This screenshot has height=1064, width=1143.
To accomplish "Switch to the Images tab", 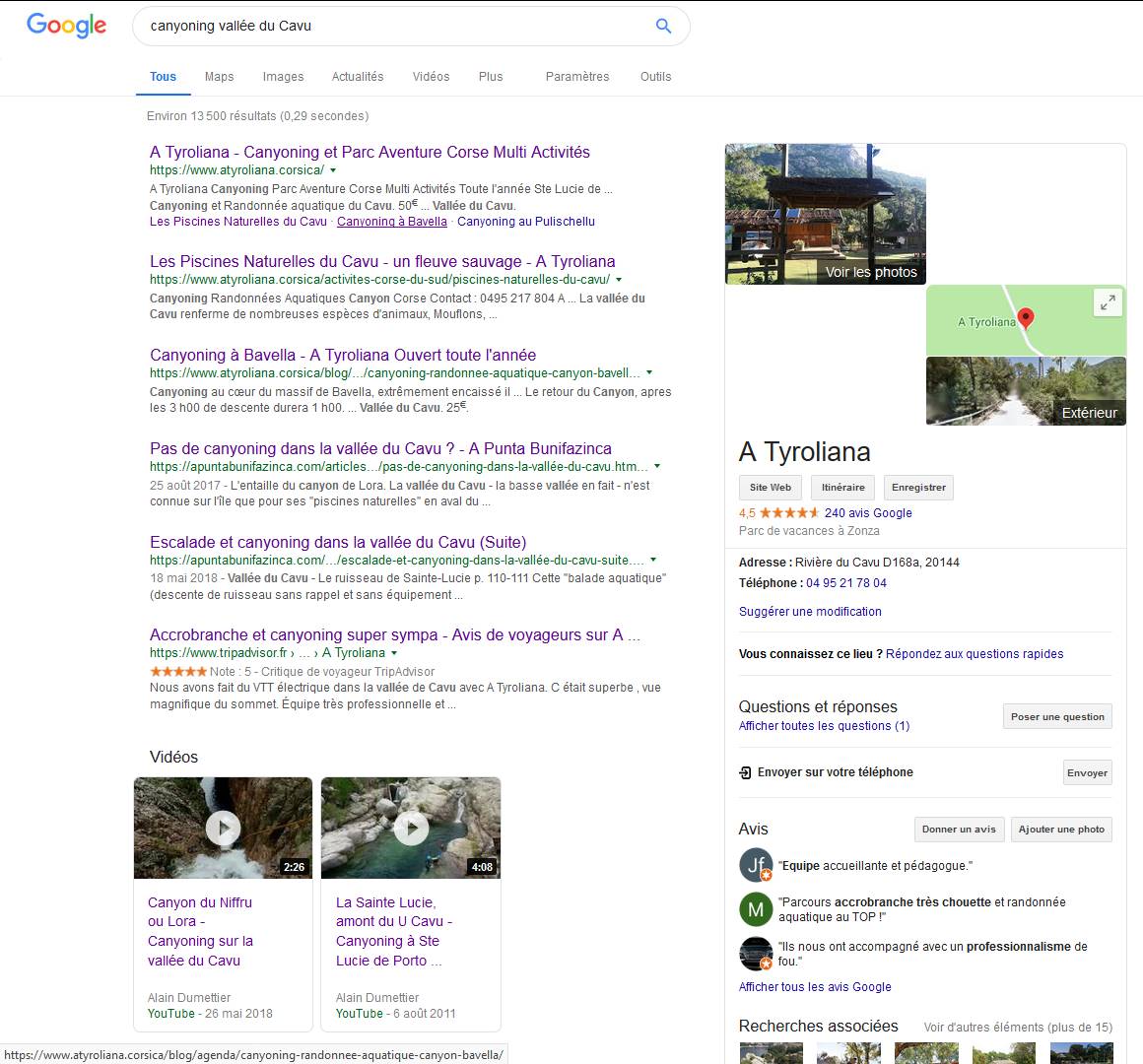I will [284, 77].
